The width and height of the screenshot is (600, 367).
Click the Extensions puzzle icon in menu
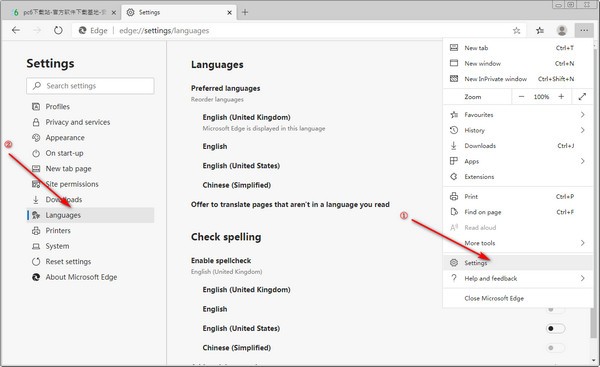[454, 177]
